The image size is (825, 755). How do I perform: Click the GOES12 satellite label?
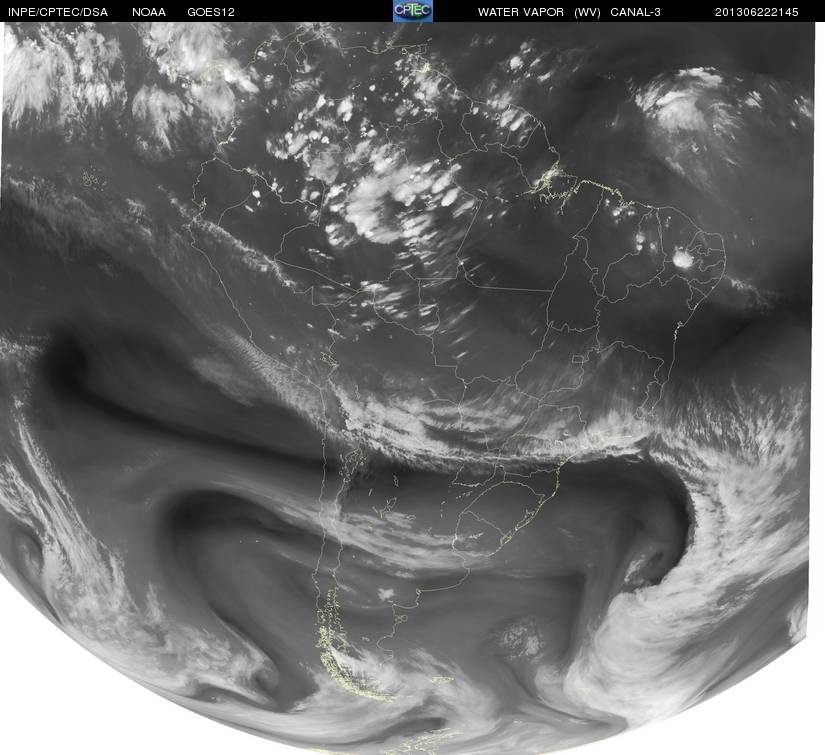pos(211,12)
